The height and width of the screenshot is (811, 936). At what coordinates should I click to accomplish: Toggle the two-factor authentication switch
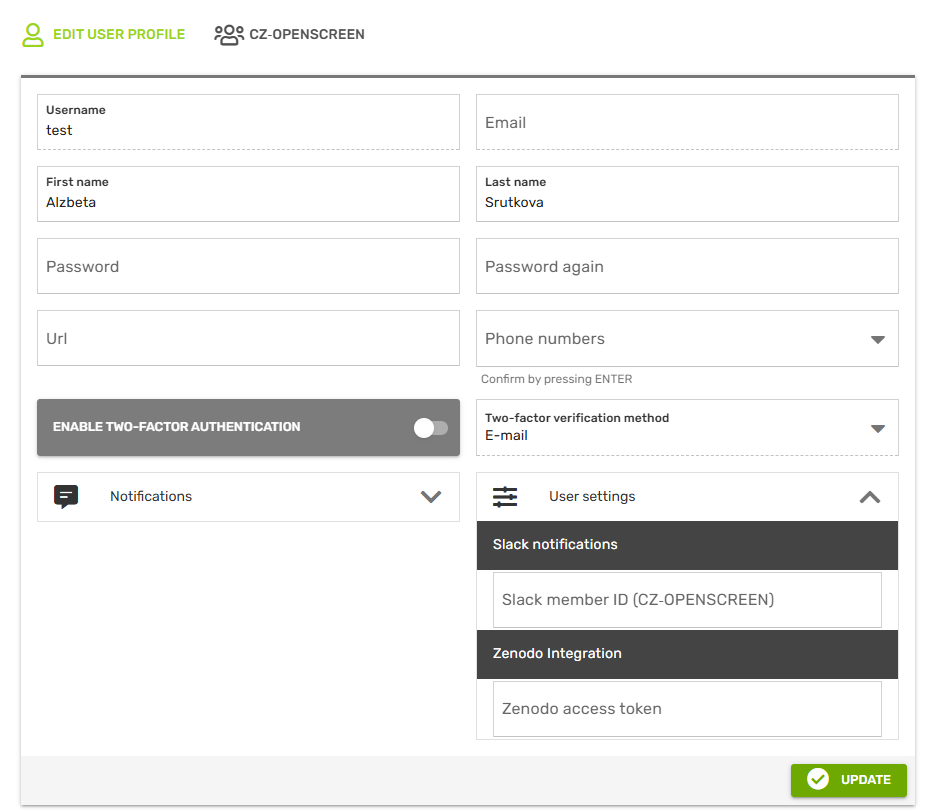click(x=431, y=428)
